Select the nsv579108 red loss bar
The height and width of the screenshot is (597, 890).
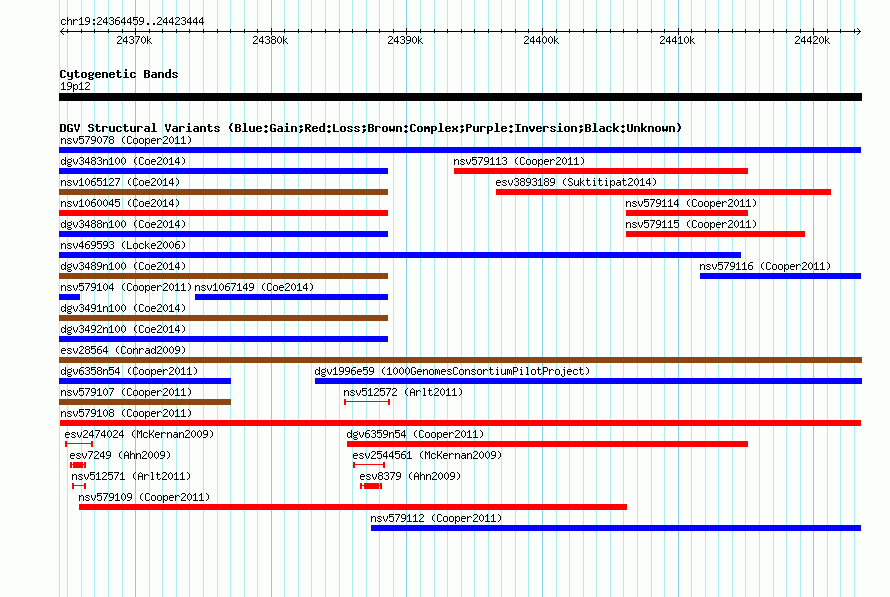(x=460, y=423)
